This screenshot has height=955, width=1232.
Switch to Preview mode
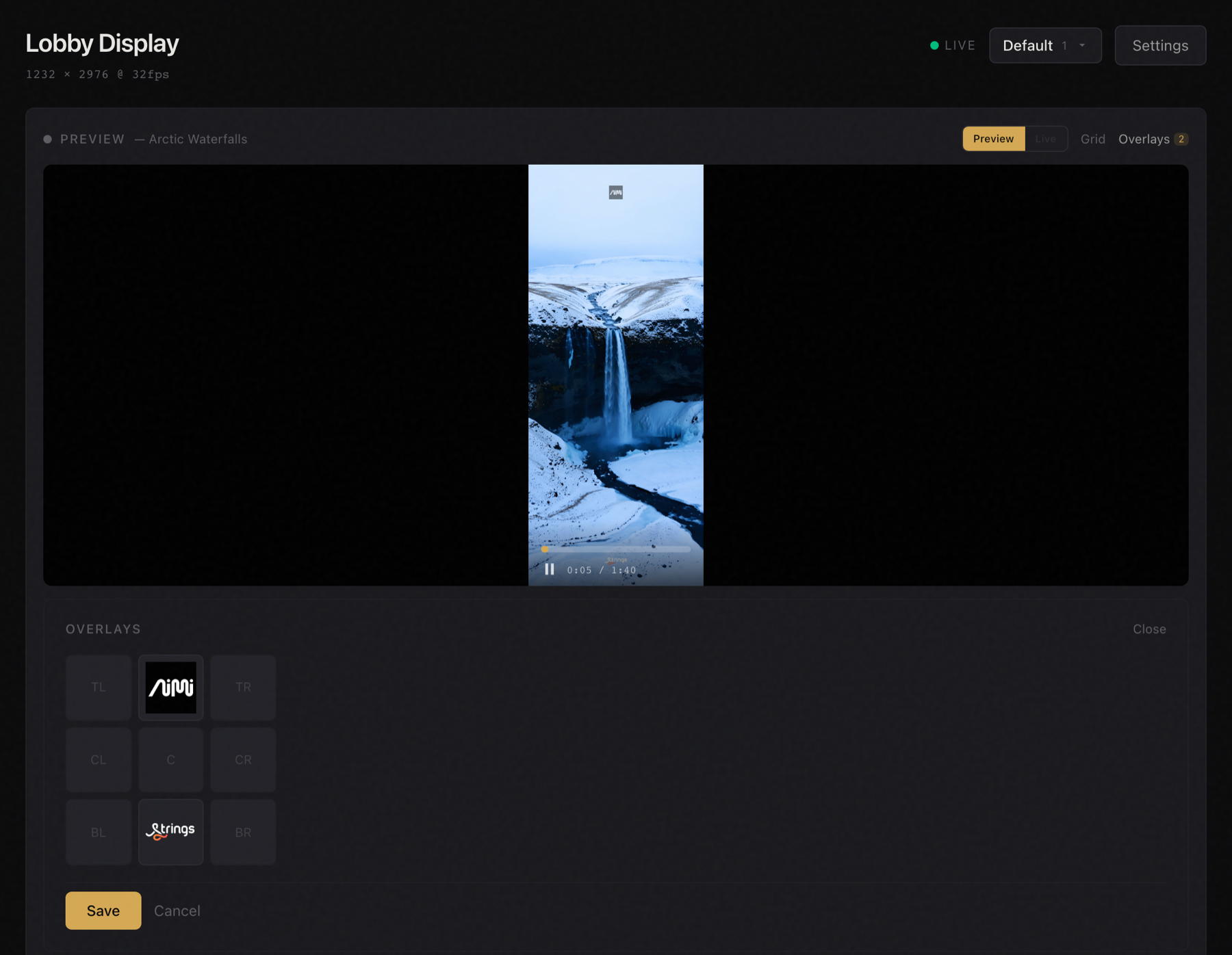(993, 139)
